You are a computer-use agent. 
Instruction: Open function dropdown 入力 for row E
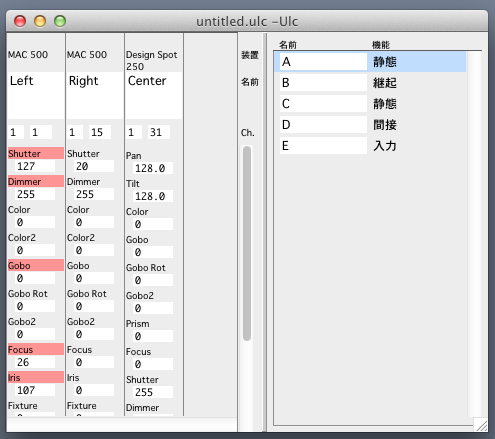click(385, 146)
